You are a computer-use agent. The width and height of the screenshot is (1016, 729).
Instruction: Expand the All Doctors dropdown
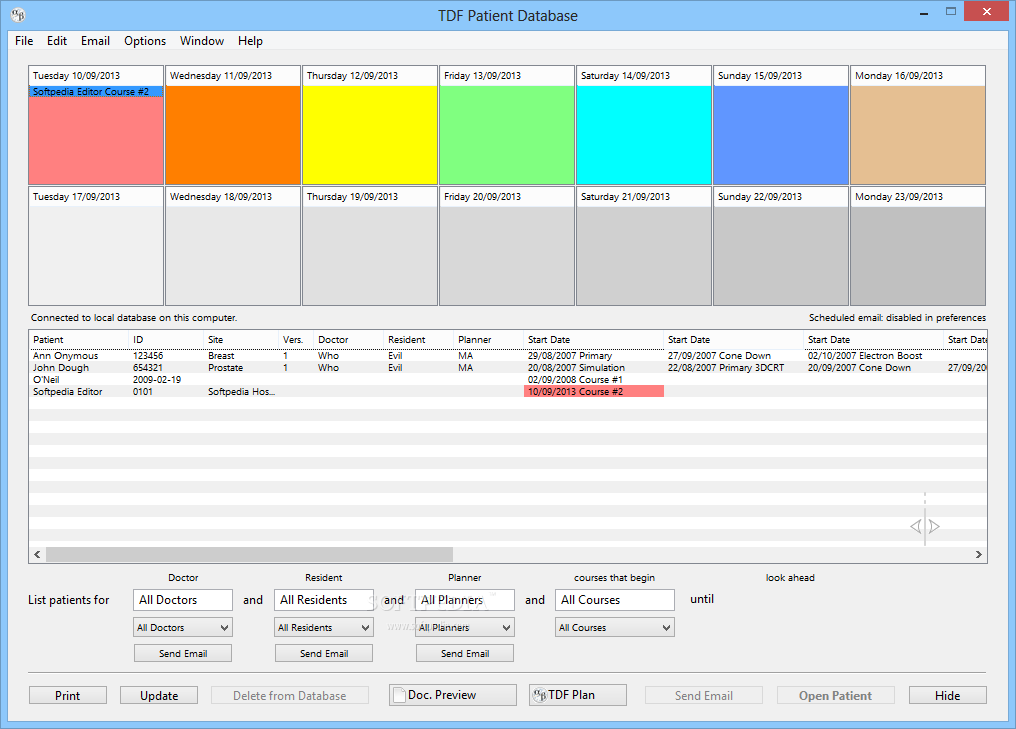point(183,627)
